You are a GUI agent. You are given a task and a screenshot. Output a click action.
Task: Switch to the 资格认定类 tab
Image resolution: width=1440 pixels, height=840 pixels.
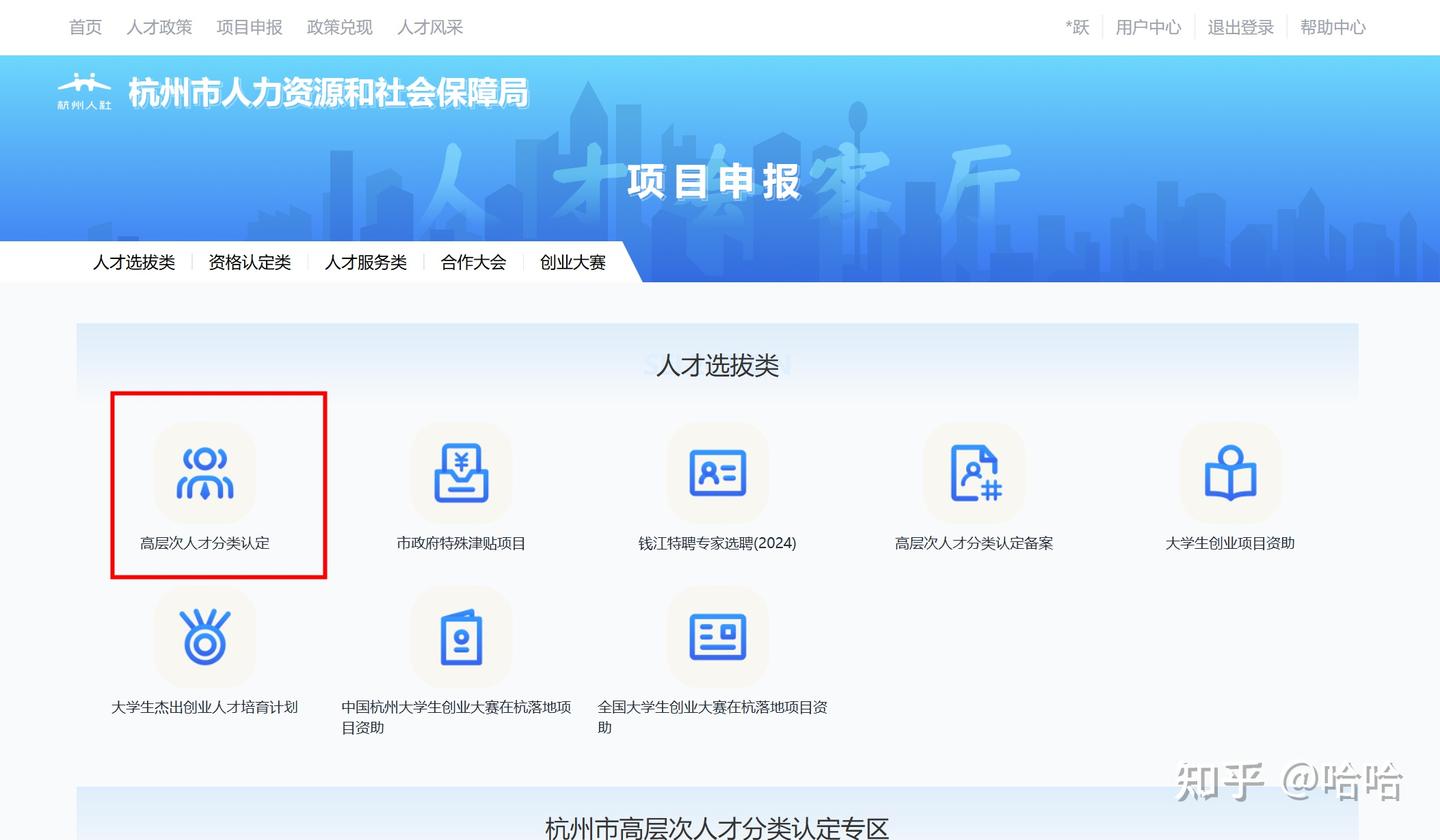click(x=250, y=262)
